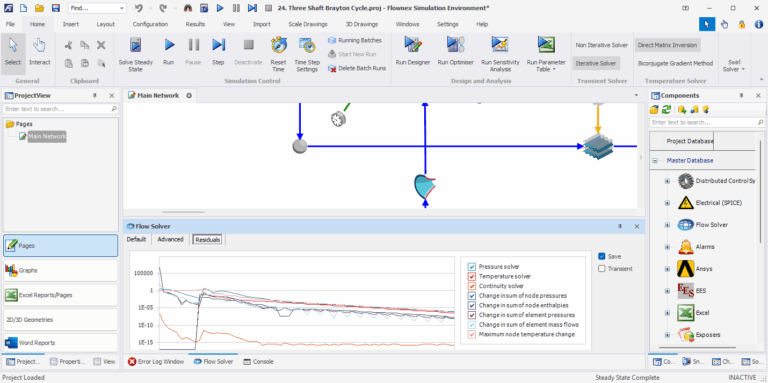Toggle the Temperature solver checkbox
Screen dimensions: 768x383
472,276
